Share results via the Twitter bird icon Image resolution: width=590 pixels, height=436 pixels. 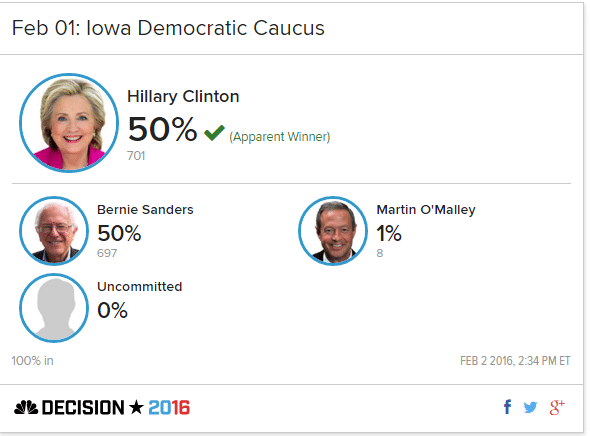(x=530, y=407)
